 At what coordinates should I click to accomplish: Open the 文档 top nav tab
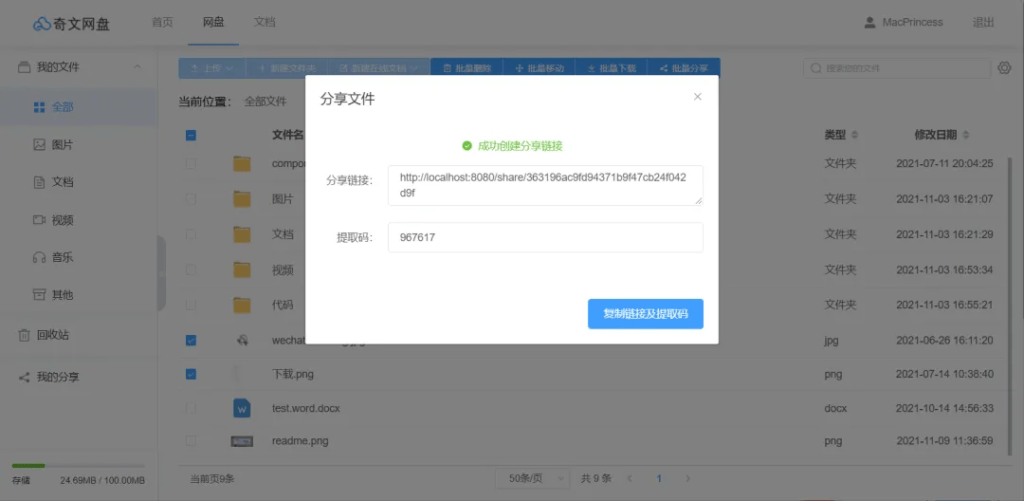tap(264, 22)
